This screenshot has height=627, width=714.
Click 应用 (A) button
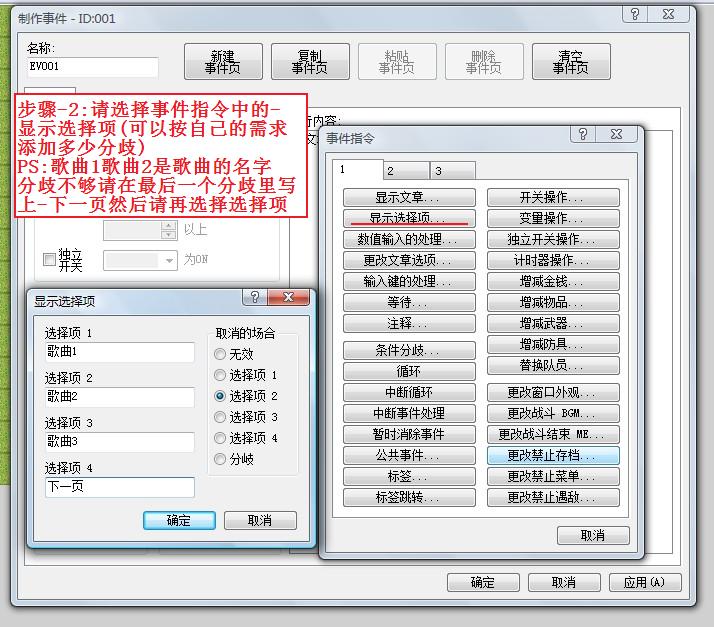pos(645,582)
